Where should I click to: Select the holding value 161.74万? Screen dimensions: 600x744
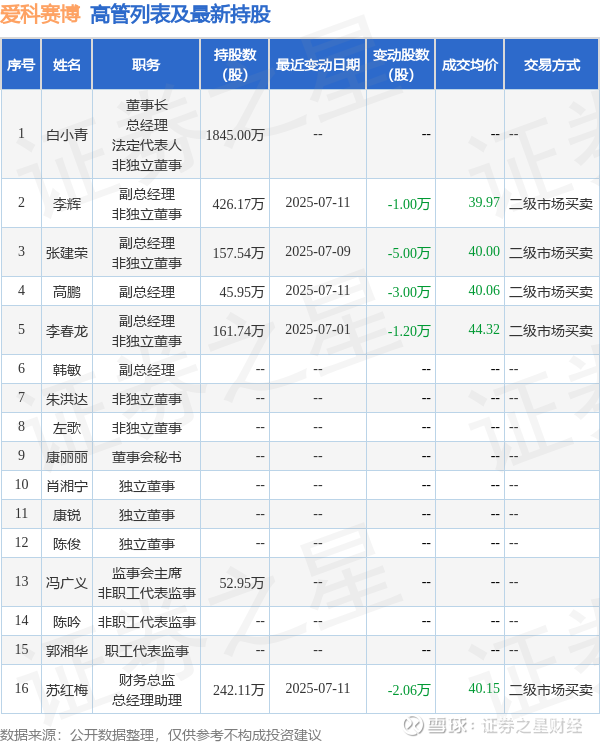coord(238,331)
